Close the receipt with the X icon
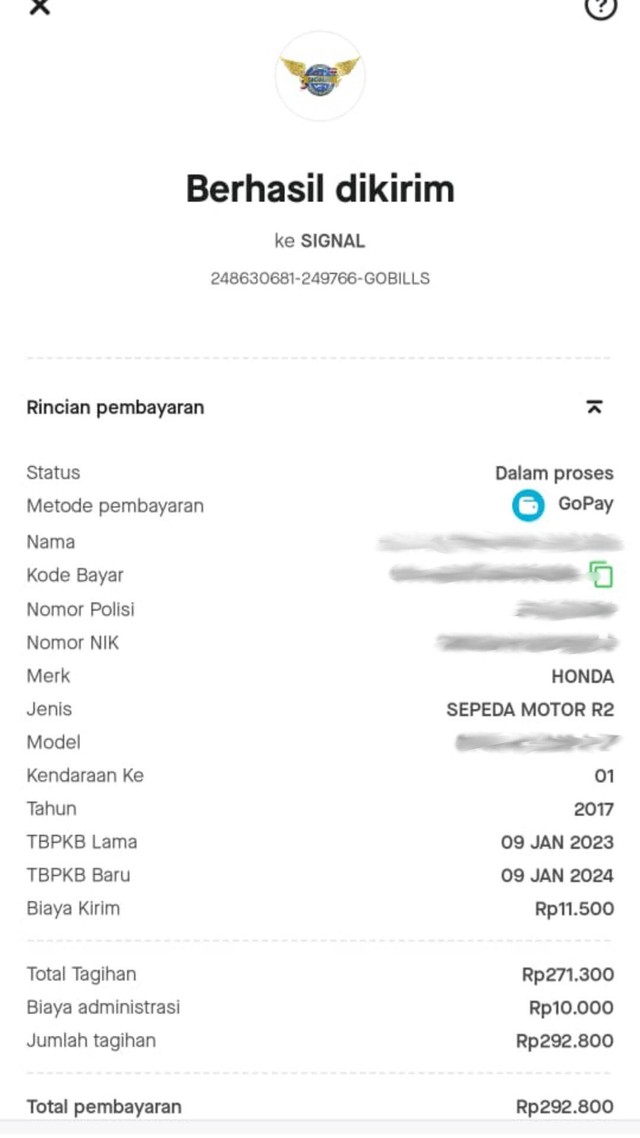Screen dimensions: 640x1138 pos(38,9)
